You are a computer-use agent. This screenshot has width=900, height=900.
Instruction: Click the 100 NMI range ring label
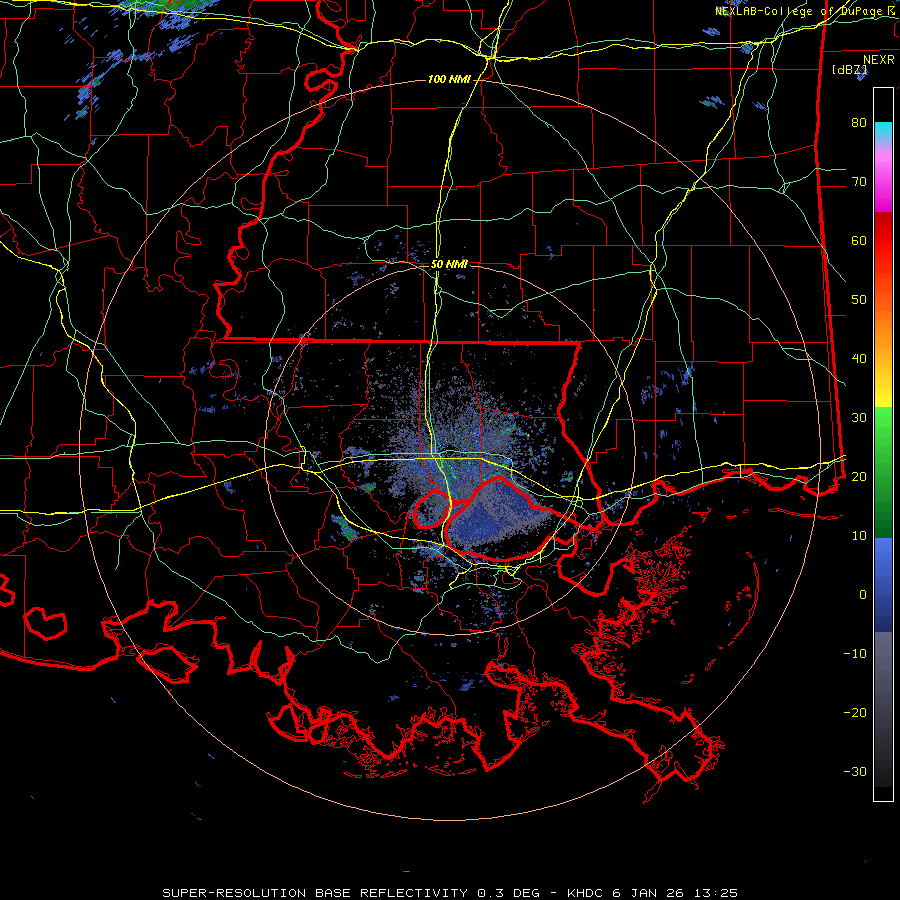(449, 79)
